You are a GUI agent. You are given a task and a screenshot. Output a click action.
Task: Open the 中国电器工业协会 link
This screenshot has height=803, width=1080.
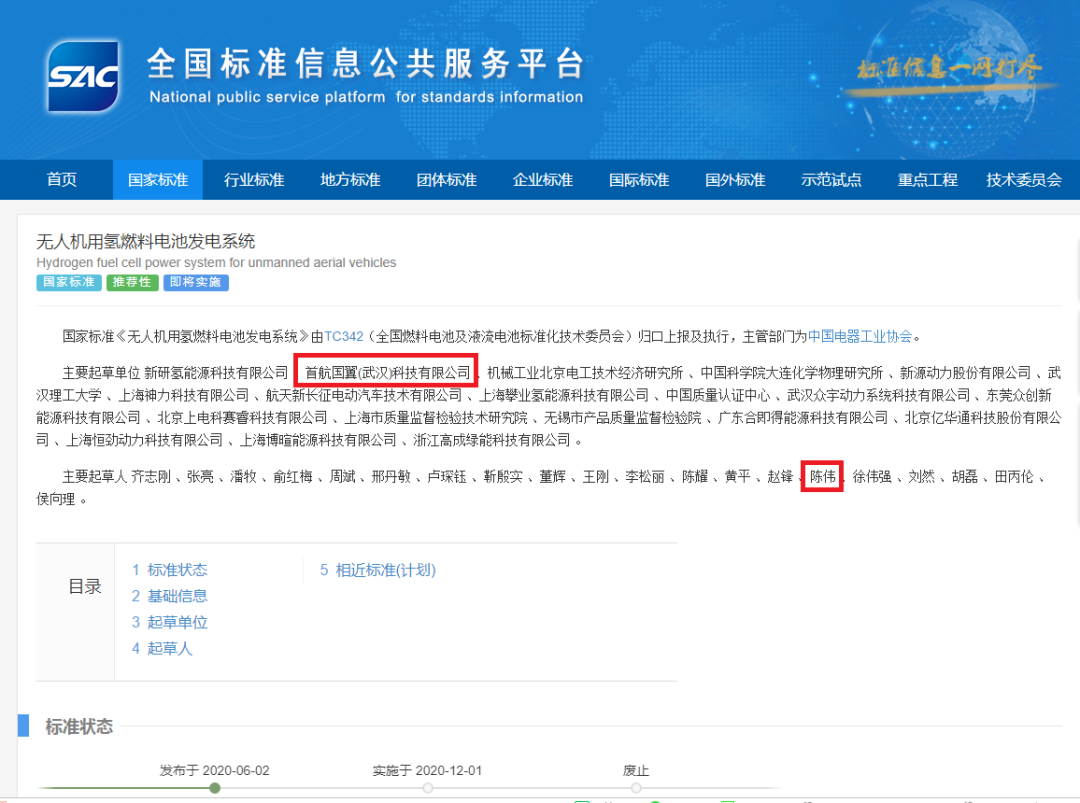pyautogui.click(x=860, y=336)
